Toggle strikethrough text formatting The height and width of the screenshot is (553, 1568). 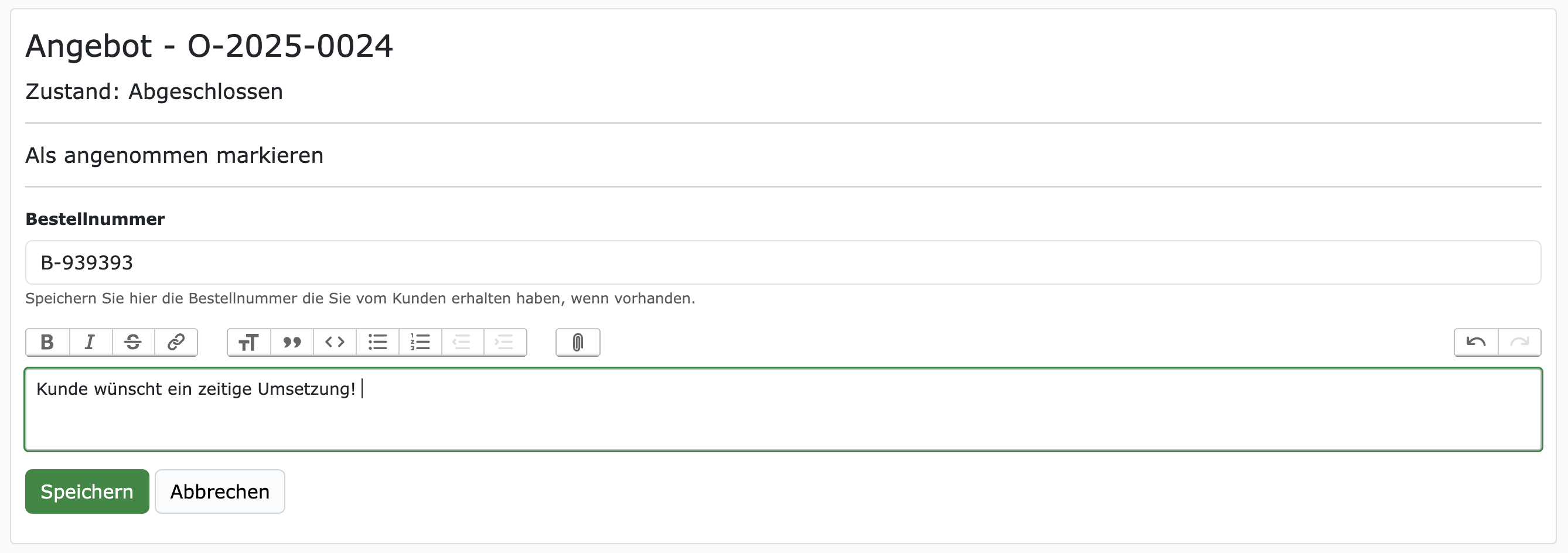point(132,342)
